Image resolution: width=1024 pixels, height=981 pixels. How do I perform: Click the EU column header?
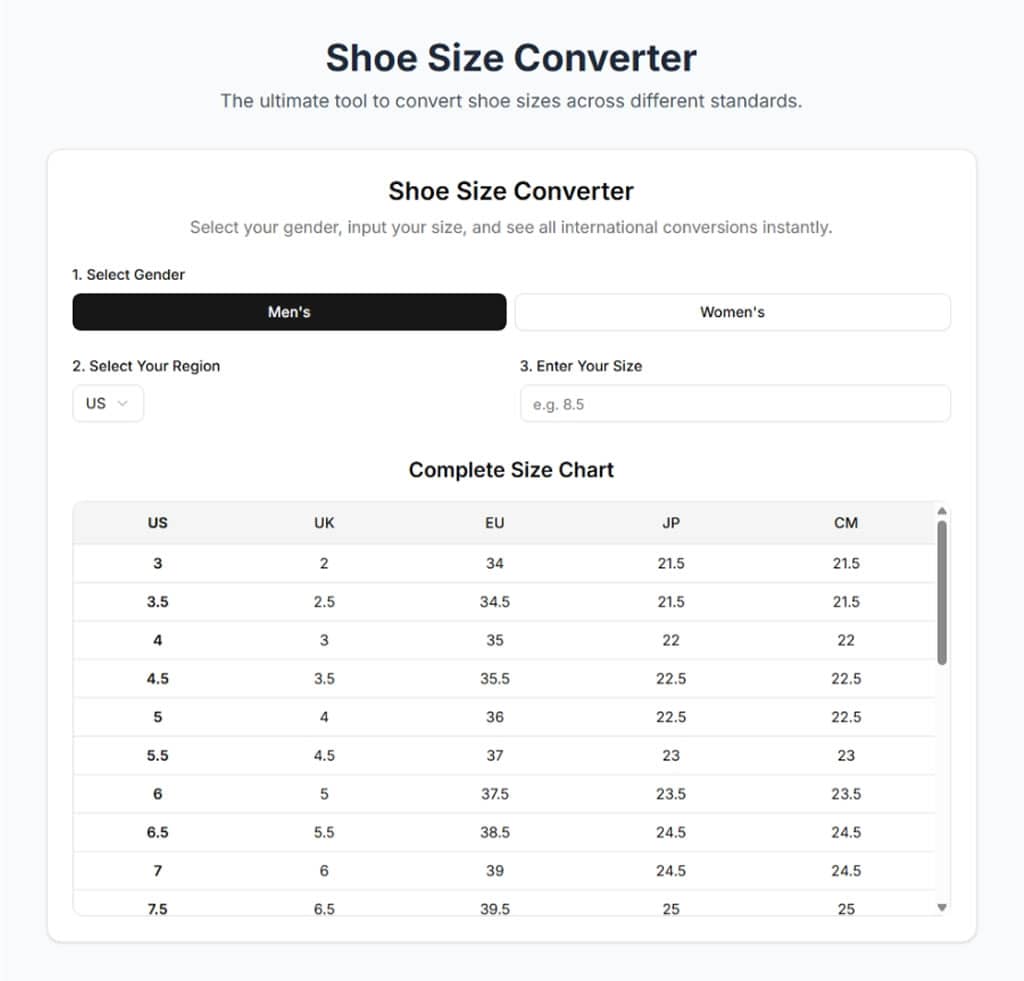pos(494,523)
